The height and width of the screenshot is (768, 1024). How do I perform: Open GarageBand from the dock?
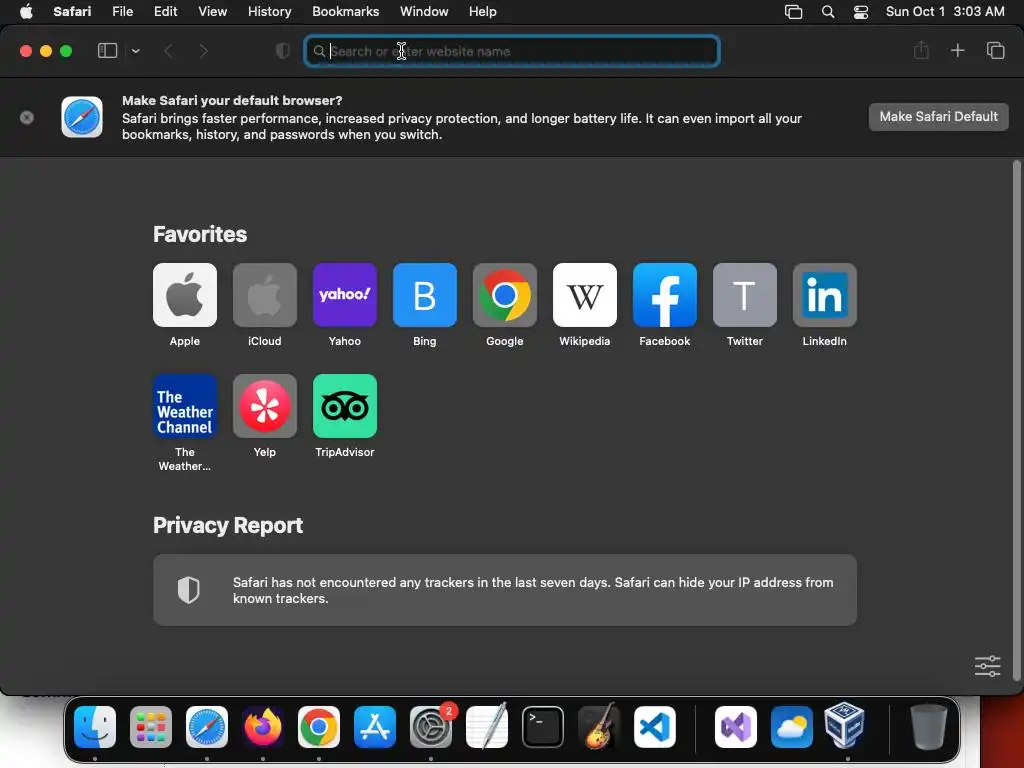tap(598, 726)
